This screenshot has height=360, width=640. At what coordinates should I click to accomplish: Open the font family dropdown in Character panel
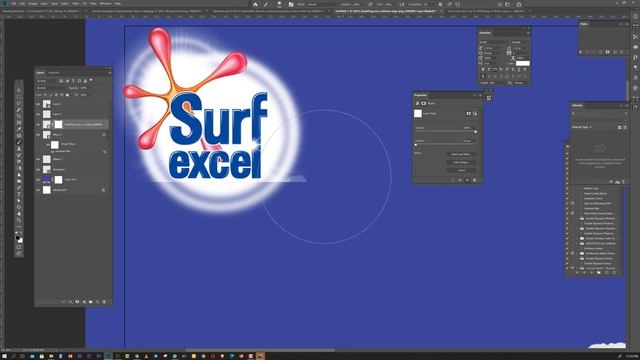tap(493, 42)
